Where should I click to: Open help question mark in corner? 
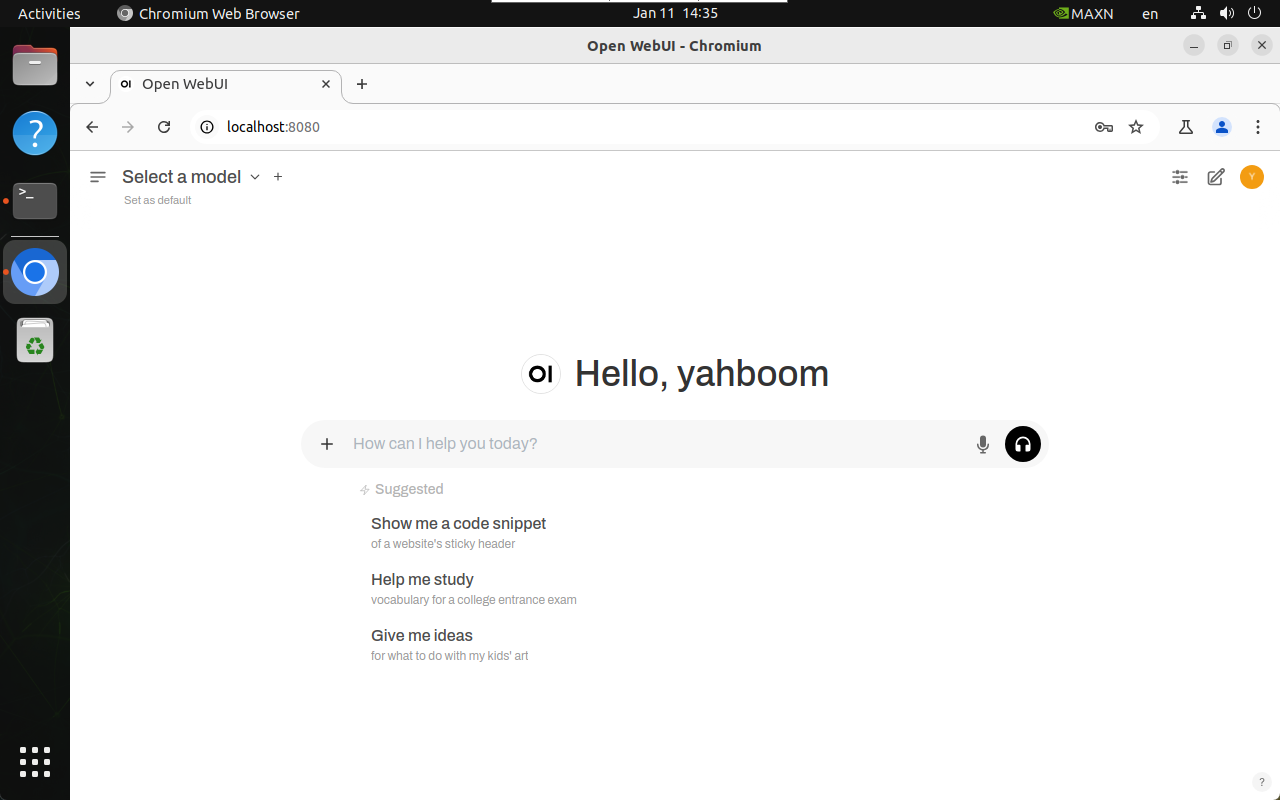(1260, 782)
